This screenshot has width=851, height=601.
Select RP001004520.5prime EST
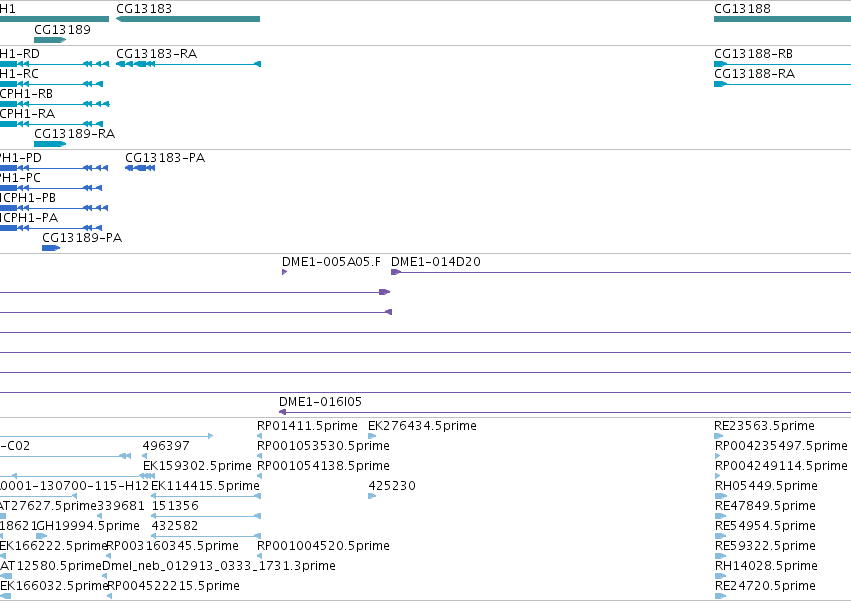(259, 556)
